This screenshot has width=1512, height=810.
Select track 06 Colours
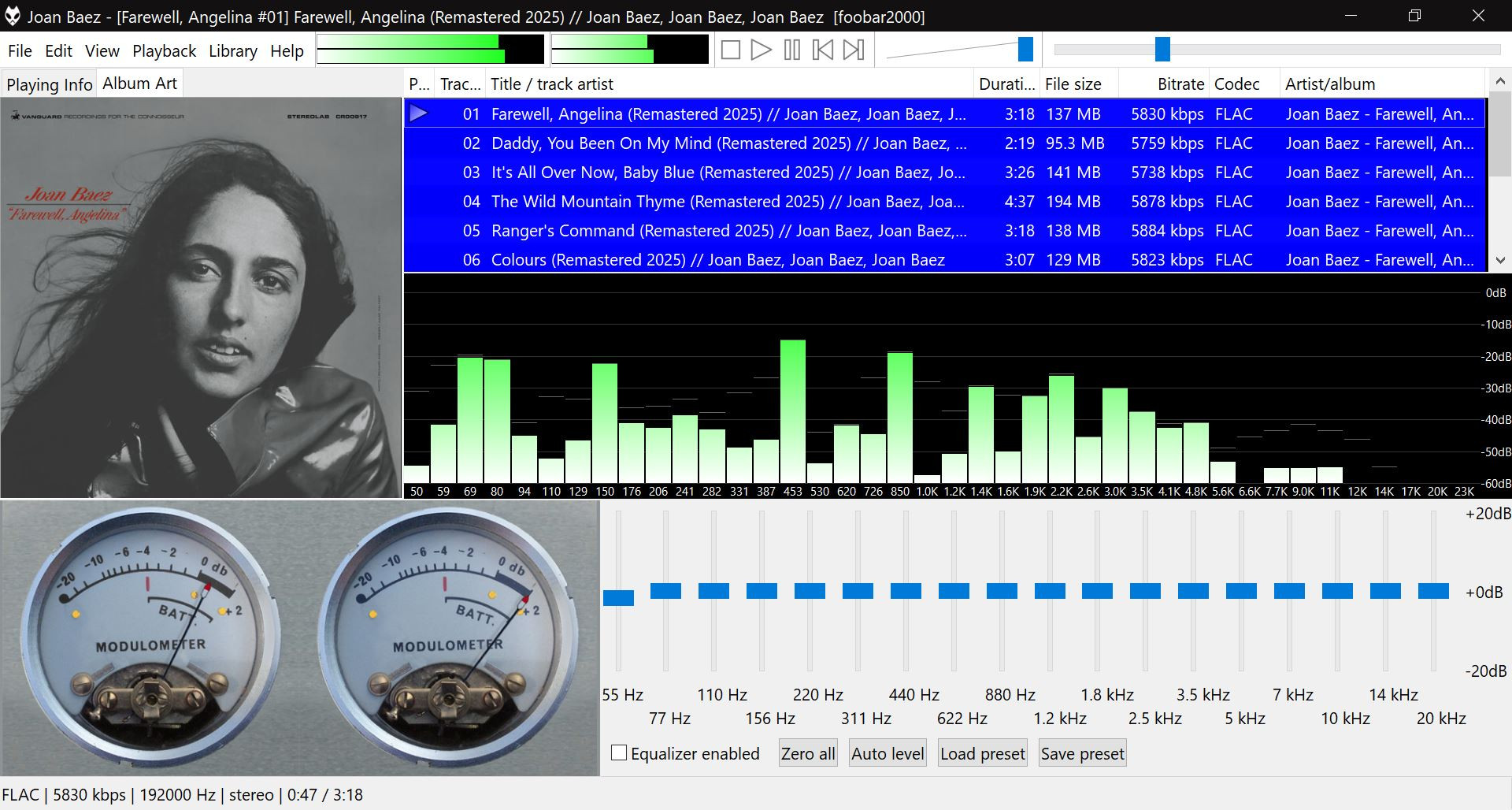point(945,259)
